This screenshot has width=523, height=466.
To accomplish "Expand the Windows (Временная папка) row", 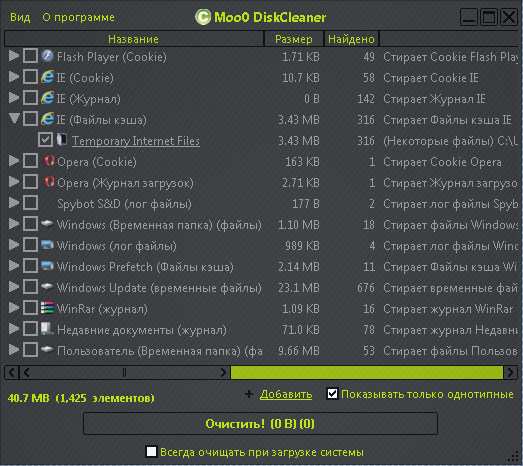I will pos(13,223).
